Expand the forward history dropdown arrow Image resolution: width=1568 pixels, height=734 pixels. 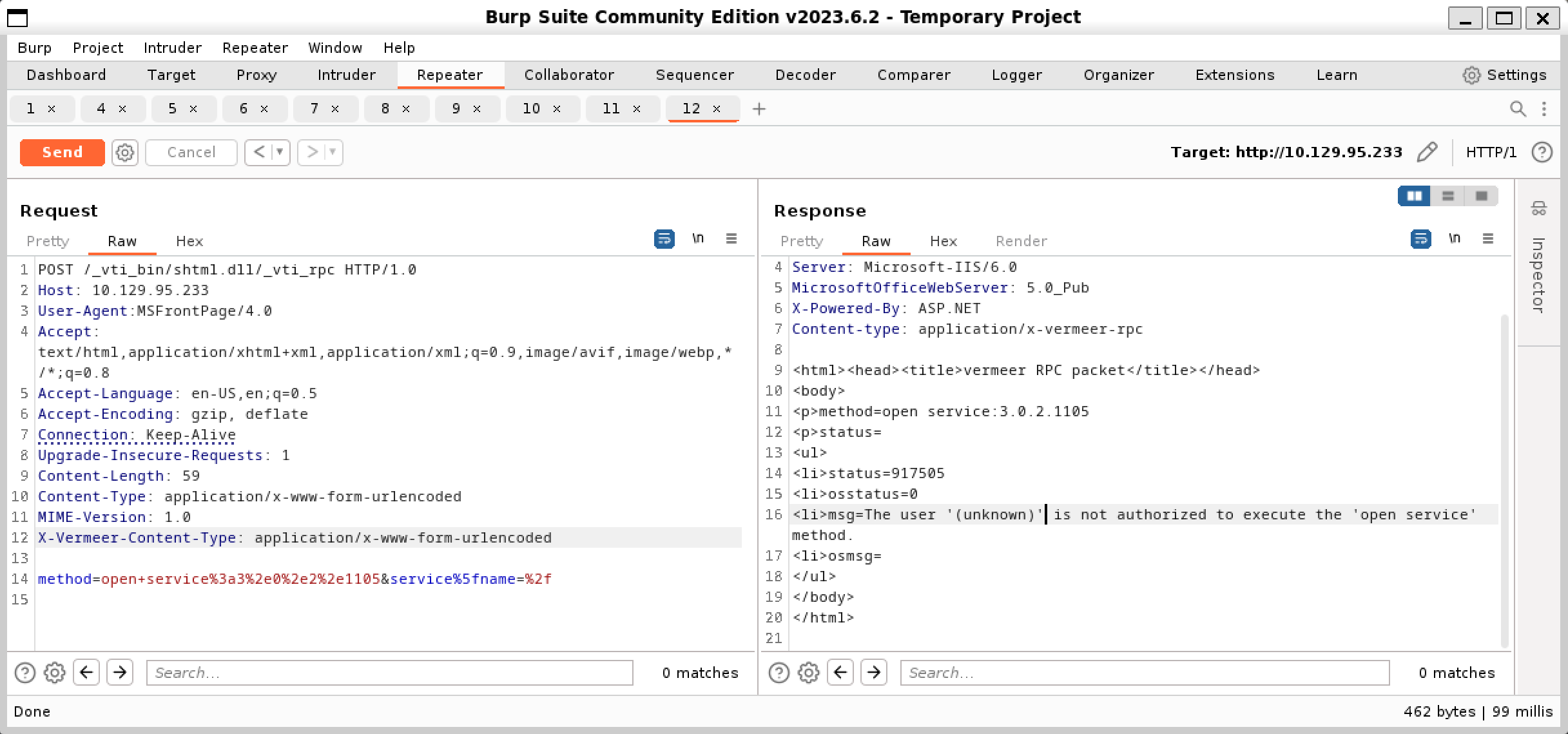(x=333, y=153)
